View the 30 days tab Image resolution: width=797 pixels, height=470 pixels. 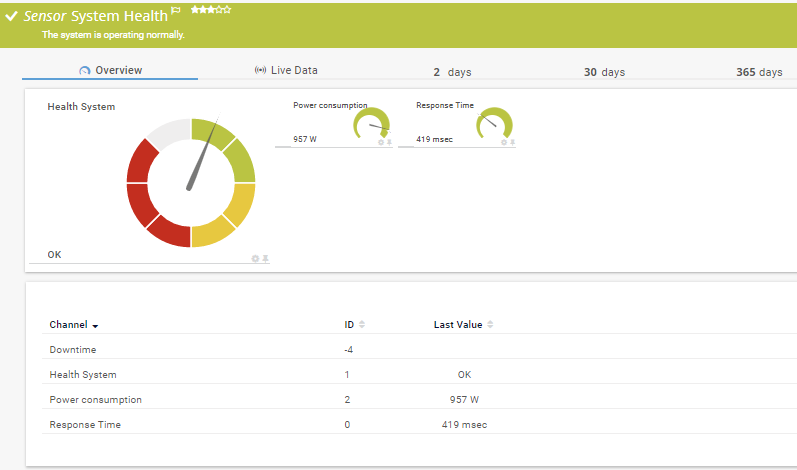click(x=604, y=72)
